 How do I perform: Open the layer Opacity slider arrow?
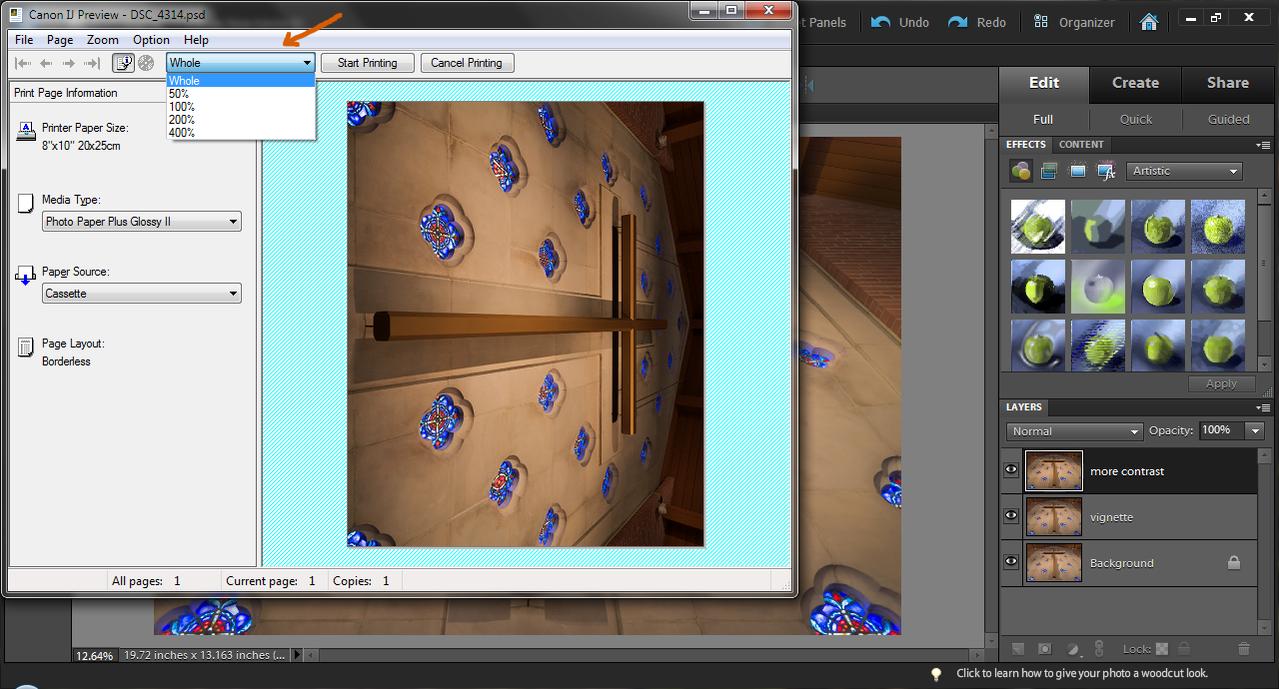[1255, 431]
